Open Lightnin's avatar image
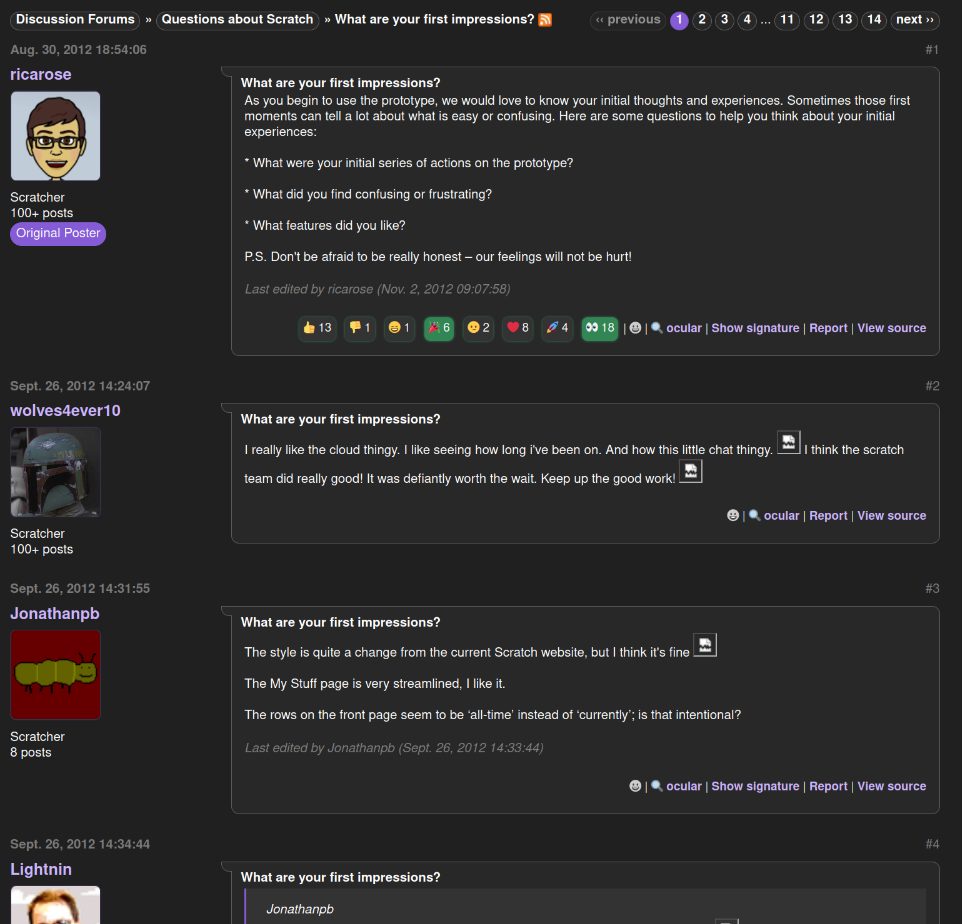This screenshot has height=924, width=962. [x=55, y=905]
